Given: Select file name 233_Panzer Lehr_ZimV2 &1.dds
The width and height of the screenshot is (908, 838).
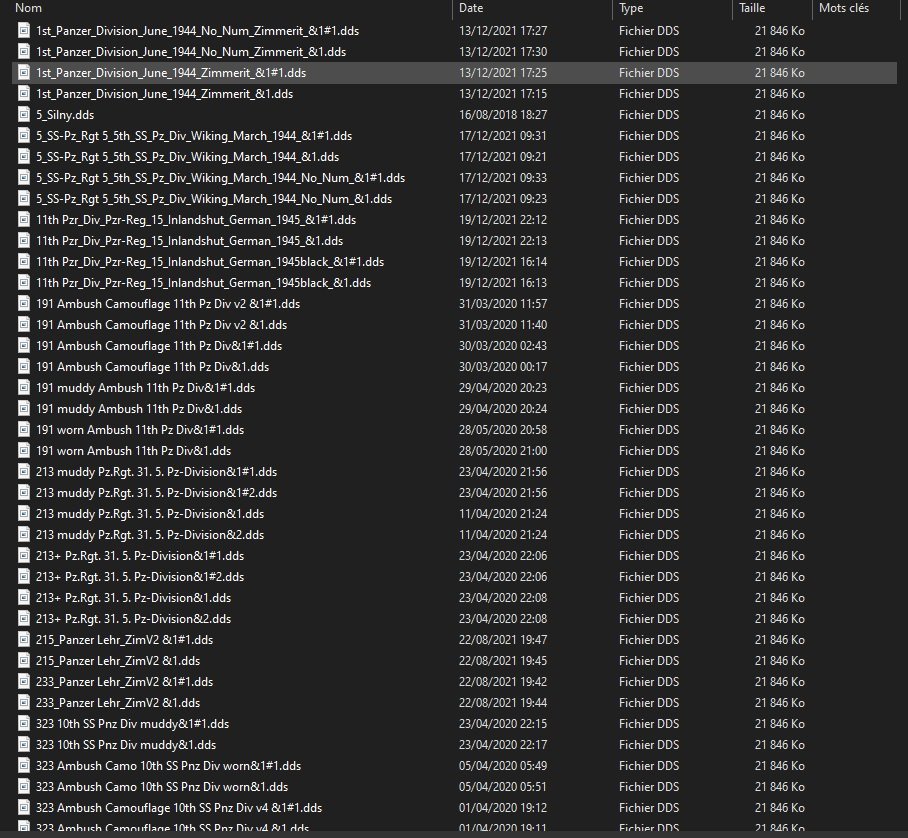Looking at the screenshot, I should [x=118, y=702].
